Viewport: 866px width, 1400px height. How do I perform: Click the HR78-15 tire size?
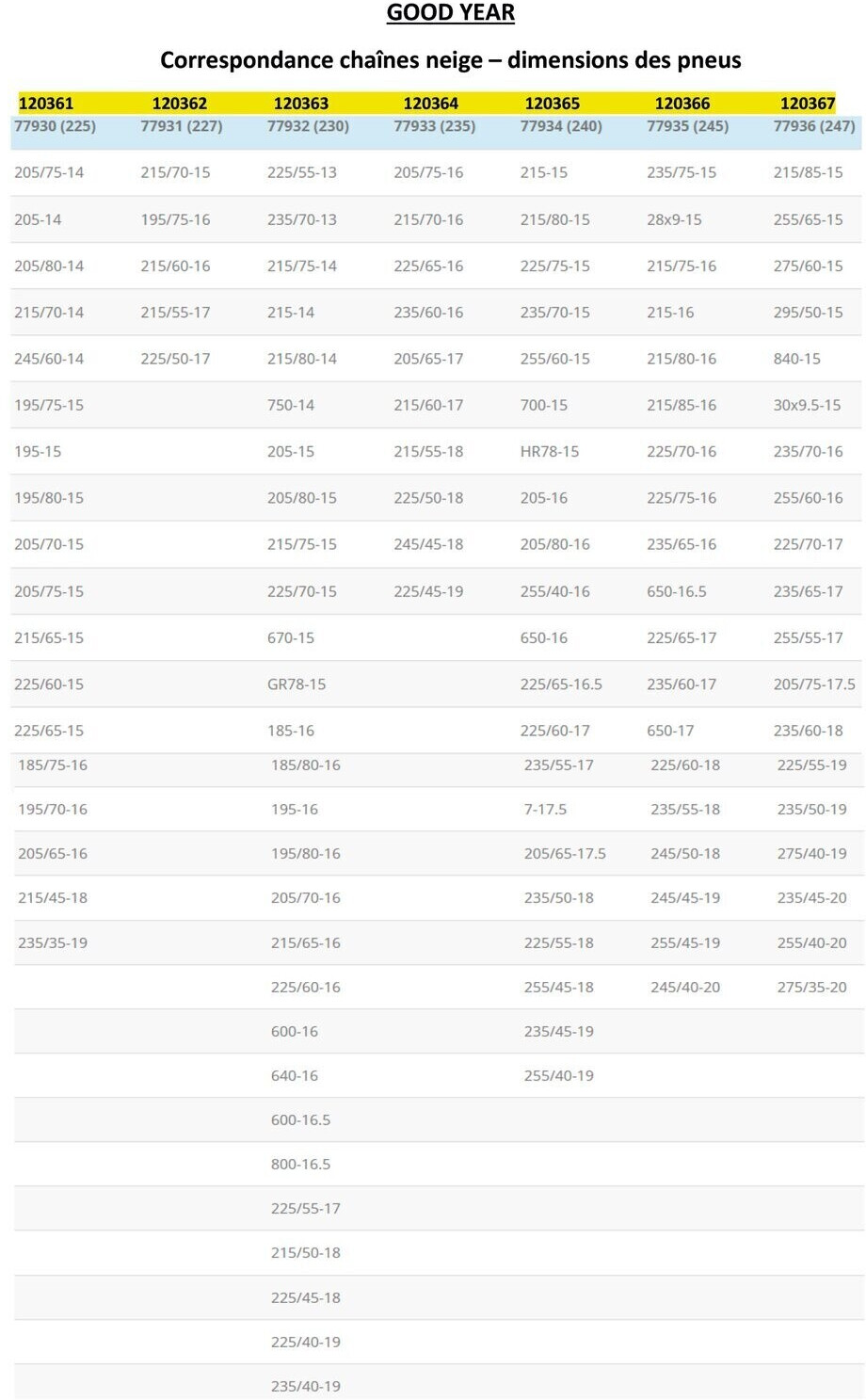(549, 452)
